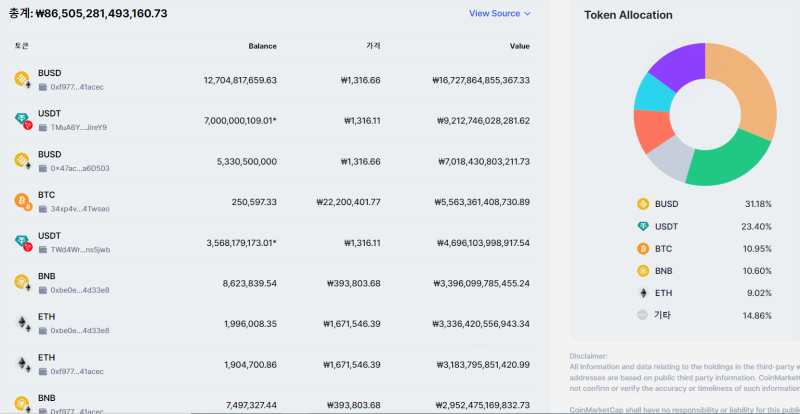The image size is (800, 414).
Task: Click value ₩16,727,864,855,367.33
Action: (481, 80)
